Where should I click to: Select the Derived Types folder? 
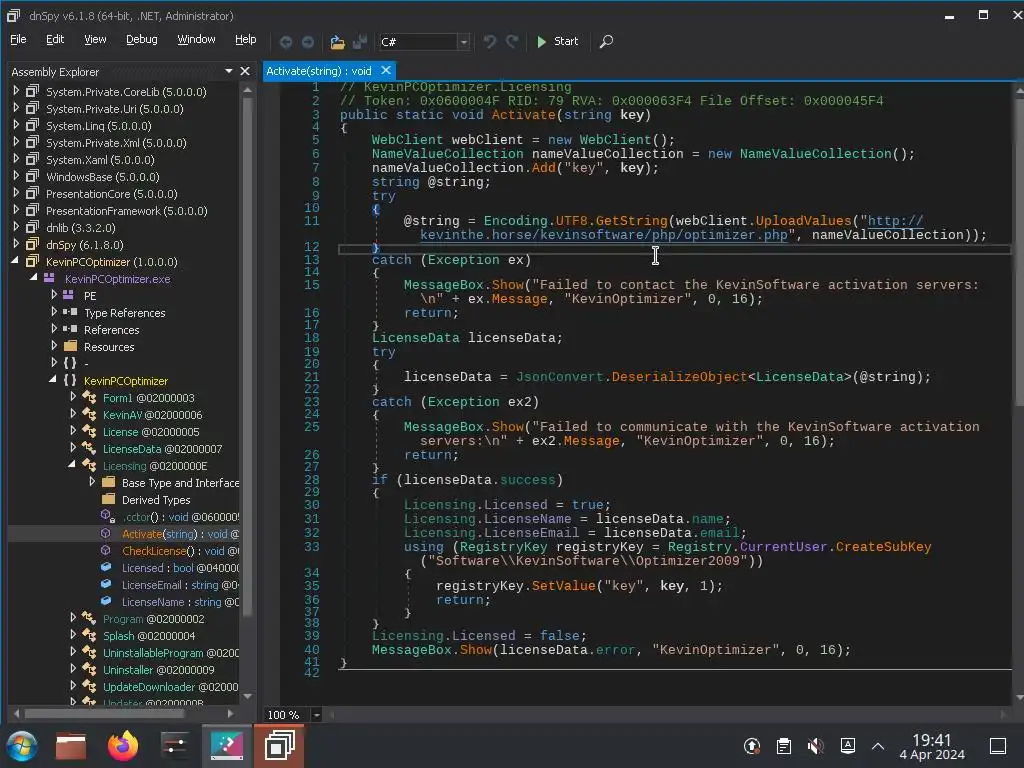pyautogui.click(x=156, y=500)
